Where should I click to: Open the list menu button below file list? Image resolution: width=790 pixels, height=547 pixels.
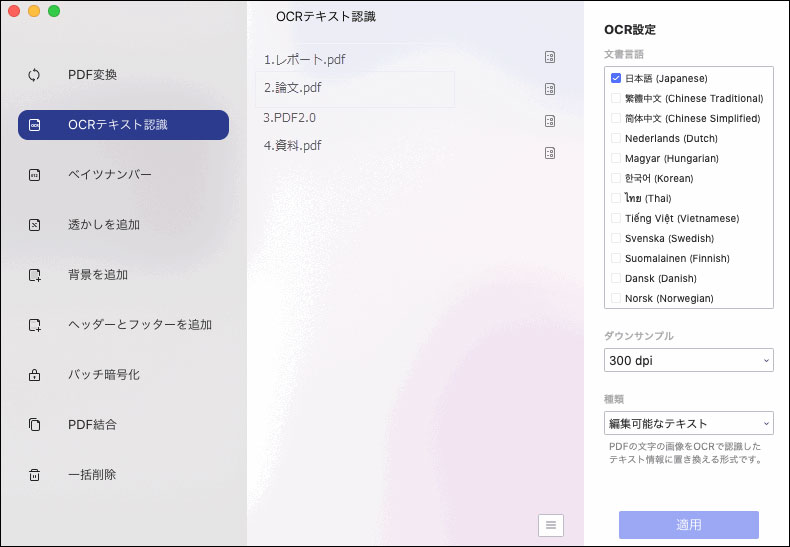coord(551,525)
